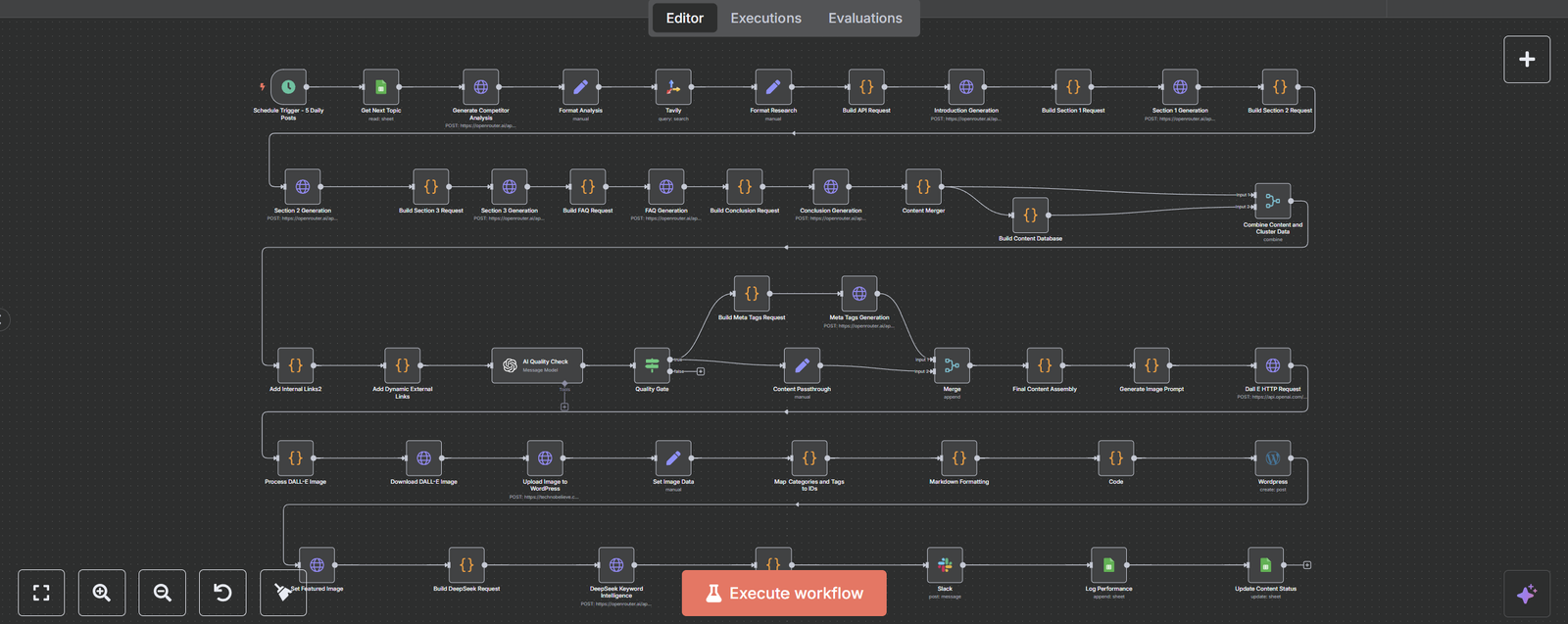Select the Log Performance sheet node
Image resolution: width=1568 pixels, height=624 pixels.
(x=1108, y=565)
